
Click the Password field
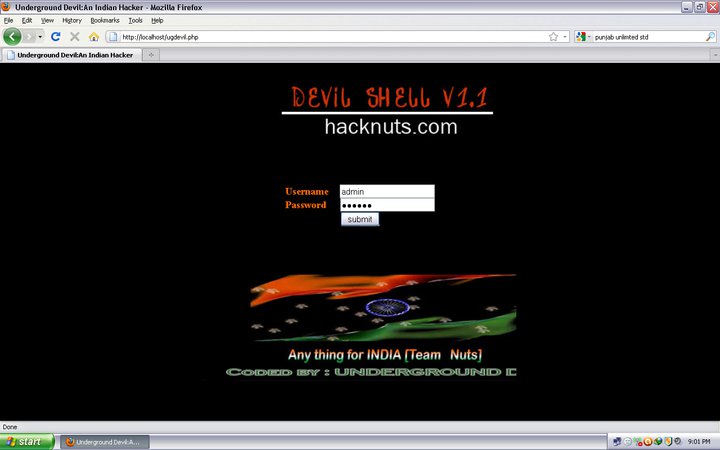pos(387,205)
